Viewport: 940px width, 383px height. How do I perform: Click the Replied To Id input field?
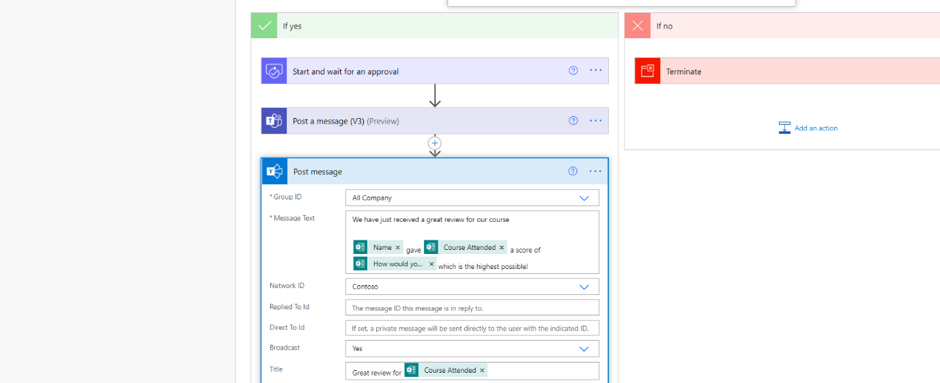click(x=472, y=307)
